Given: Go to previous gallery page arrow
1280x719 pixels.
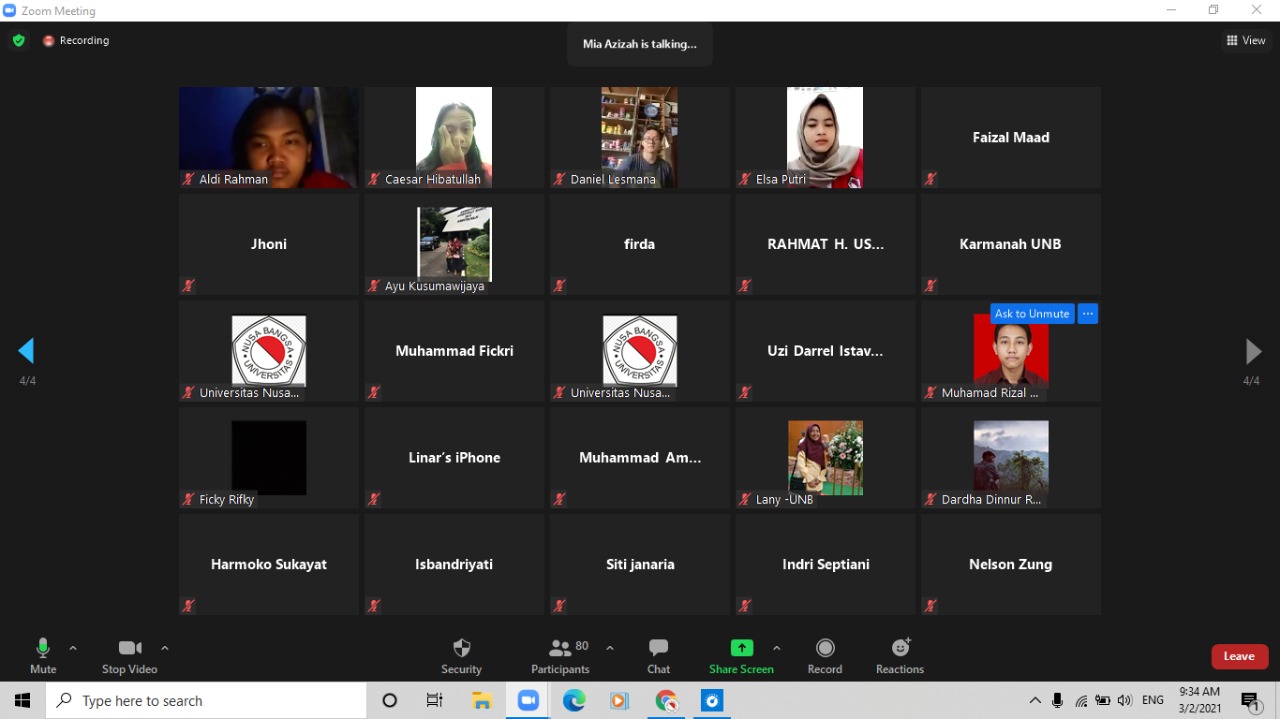Looking at the screenshot, I should tap(27, 351).
